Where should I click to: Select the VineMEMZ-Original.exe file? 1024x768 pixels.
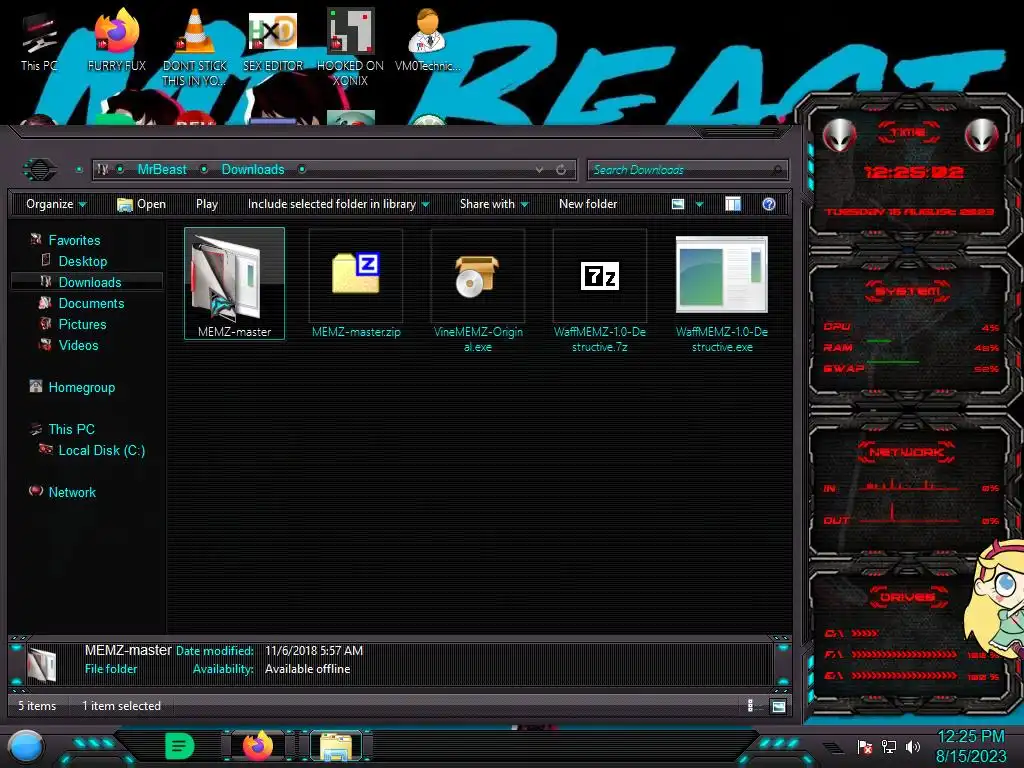pos(478,291)
